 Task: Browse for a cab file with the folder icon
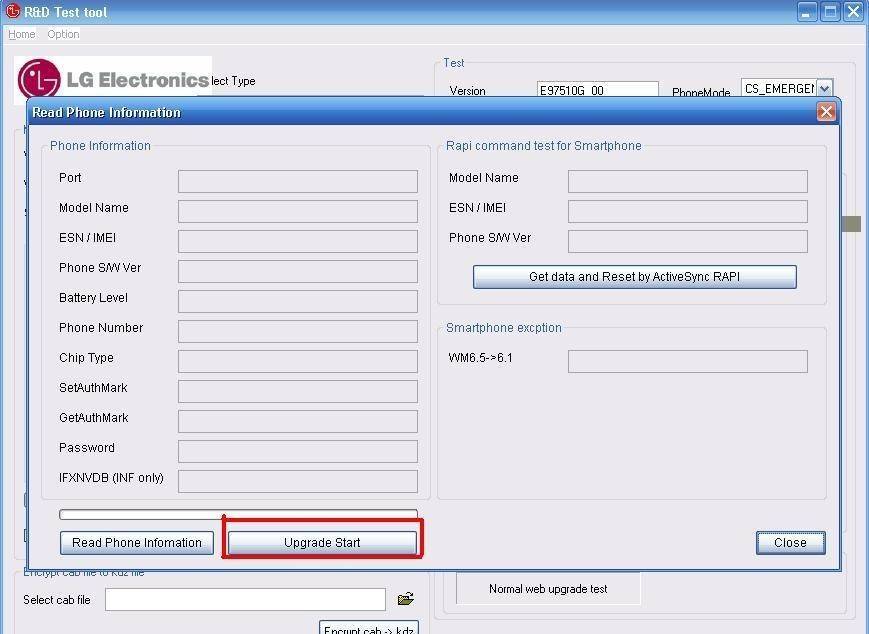click(406, 599)
